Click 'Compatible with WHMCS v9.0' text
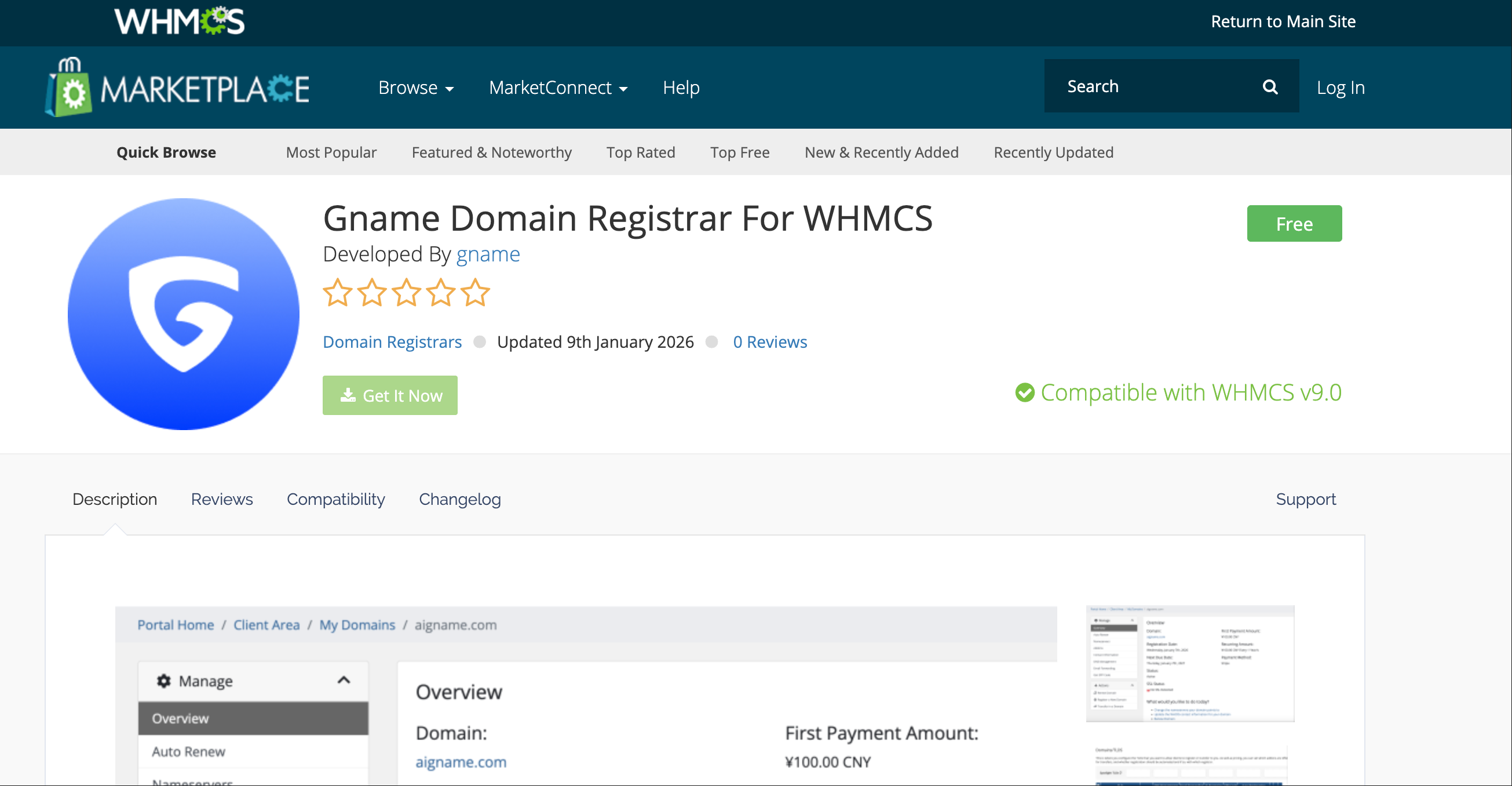The width and height of the screenshot is (1512, 786). (1191, 392)
